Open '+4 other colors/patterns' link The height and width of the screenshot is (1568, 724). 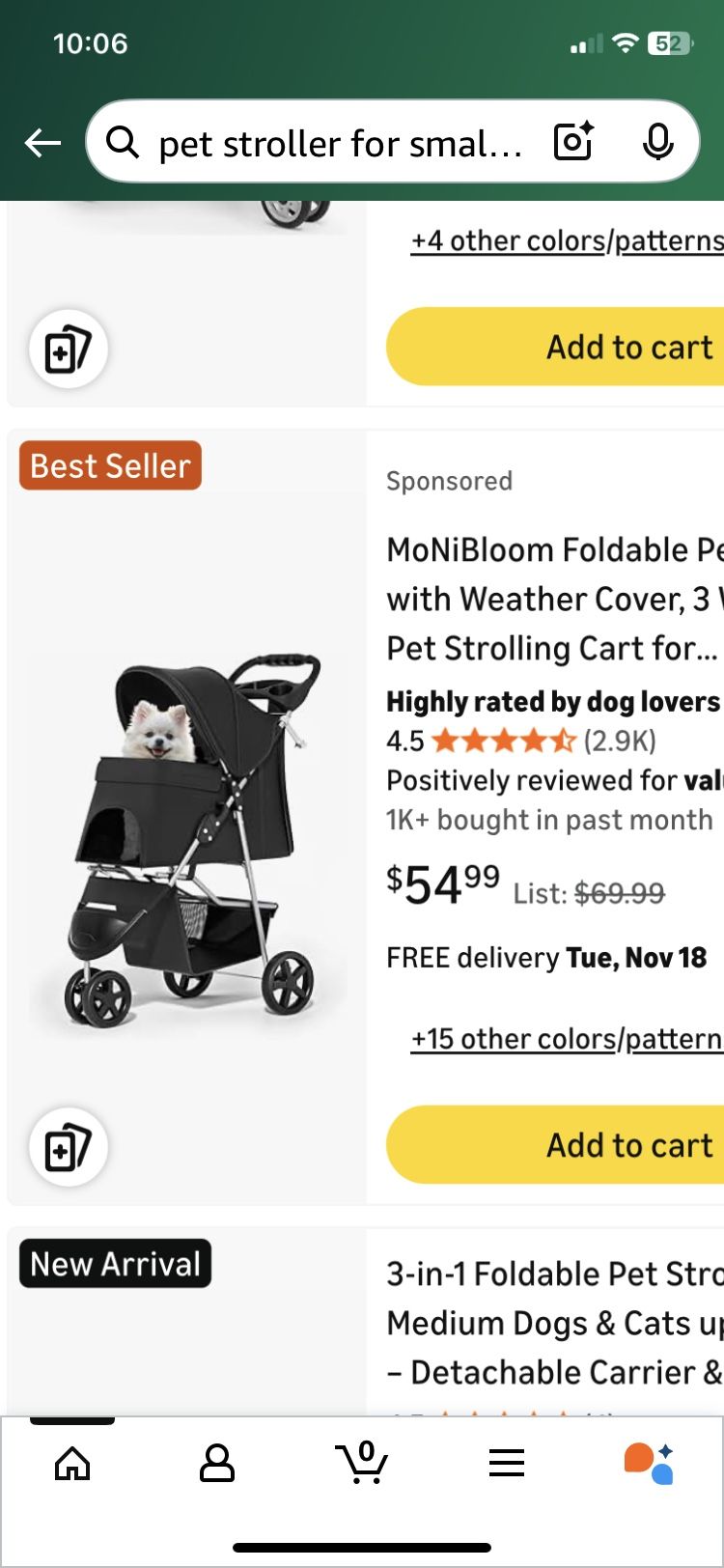568,240
